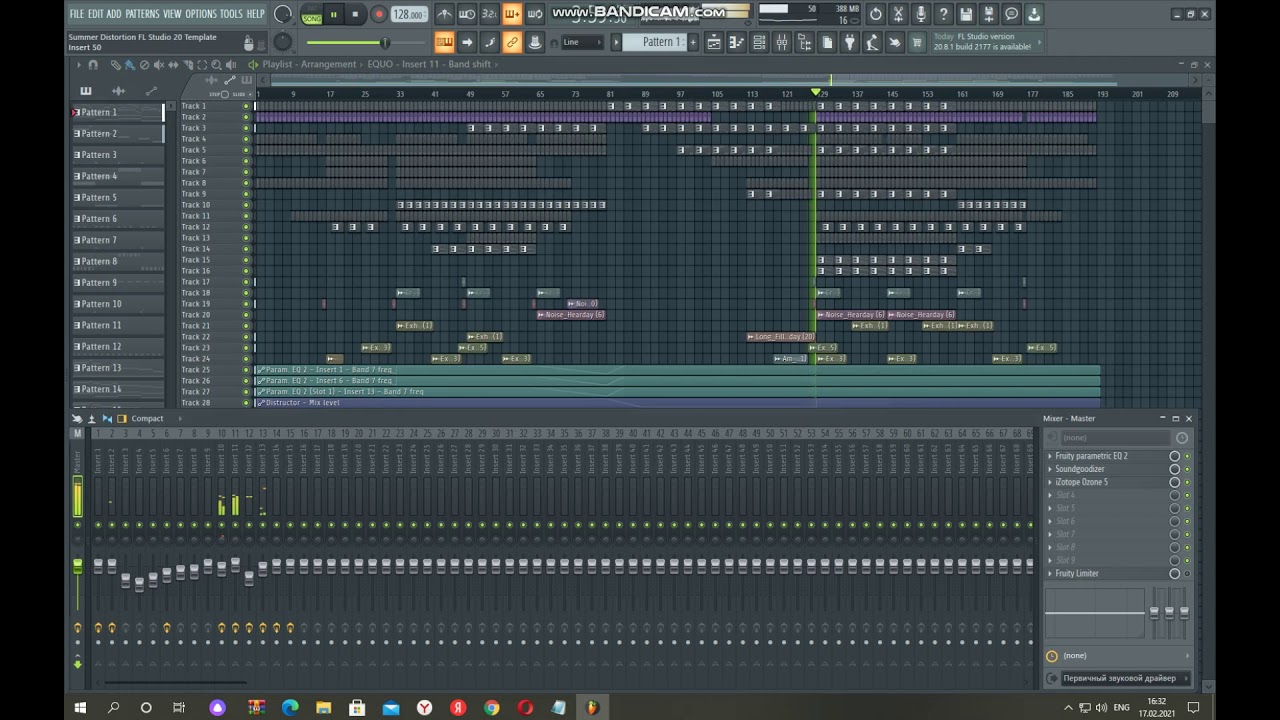Toggle loop recording icon
The image size is (1280, 720).
[535, 14]
